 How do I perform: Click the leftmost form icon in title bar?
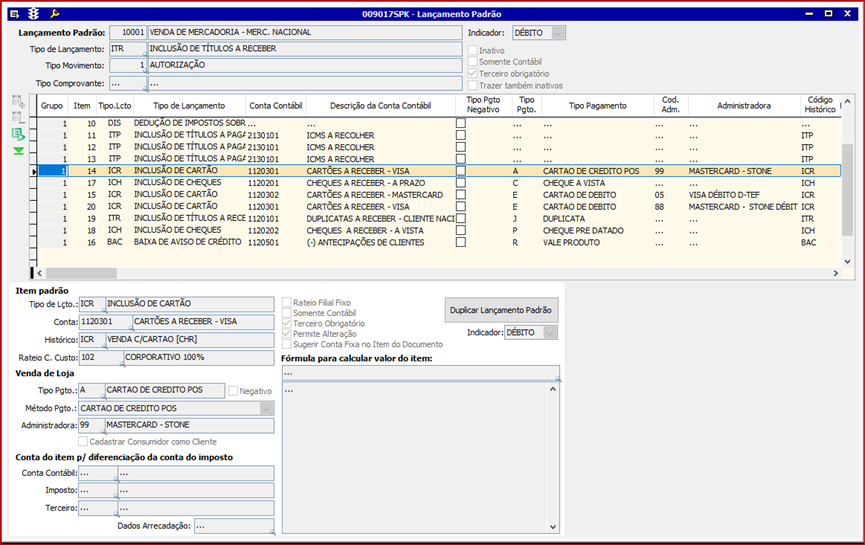[x=13, y=14]
